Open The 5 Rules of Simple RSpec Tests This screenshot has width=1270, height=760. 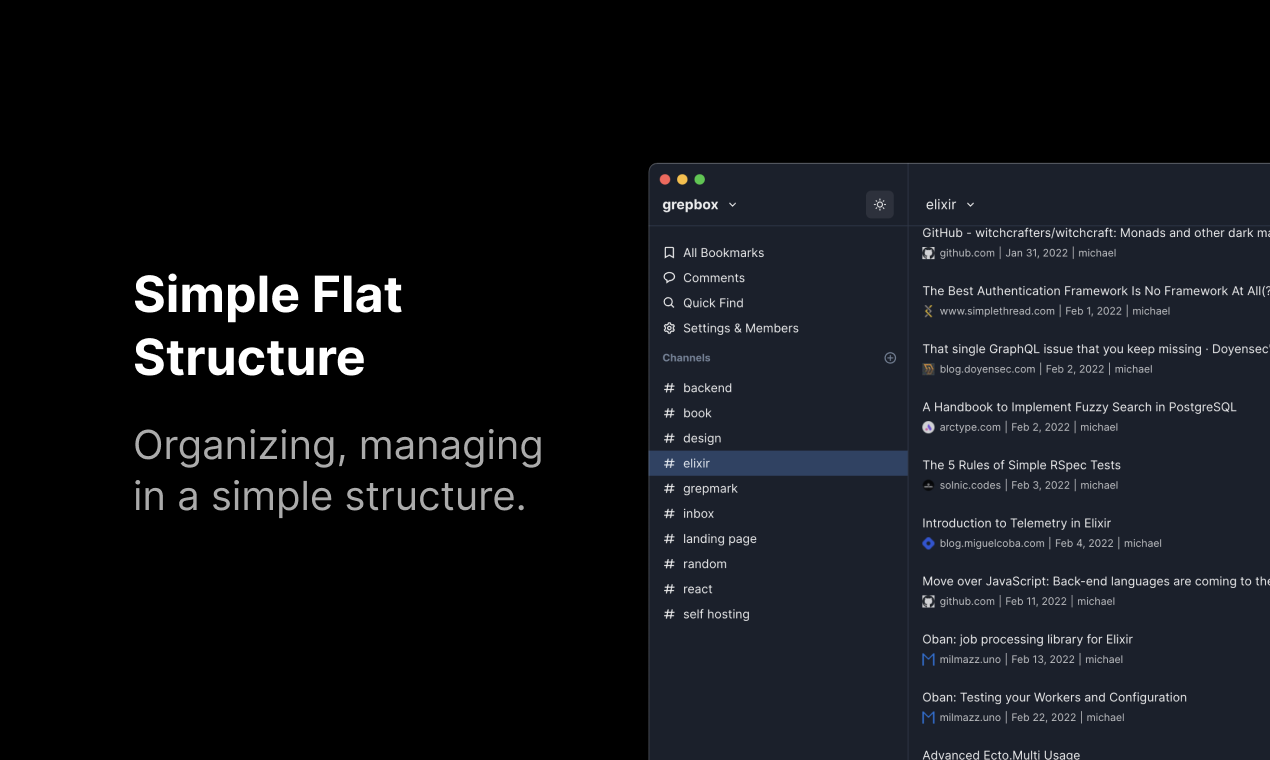1021,465
